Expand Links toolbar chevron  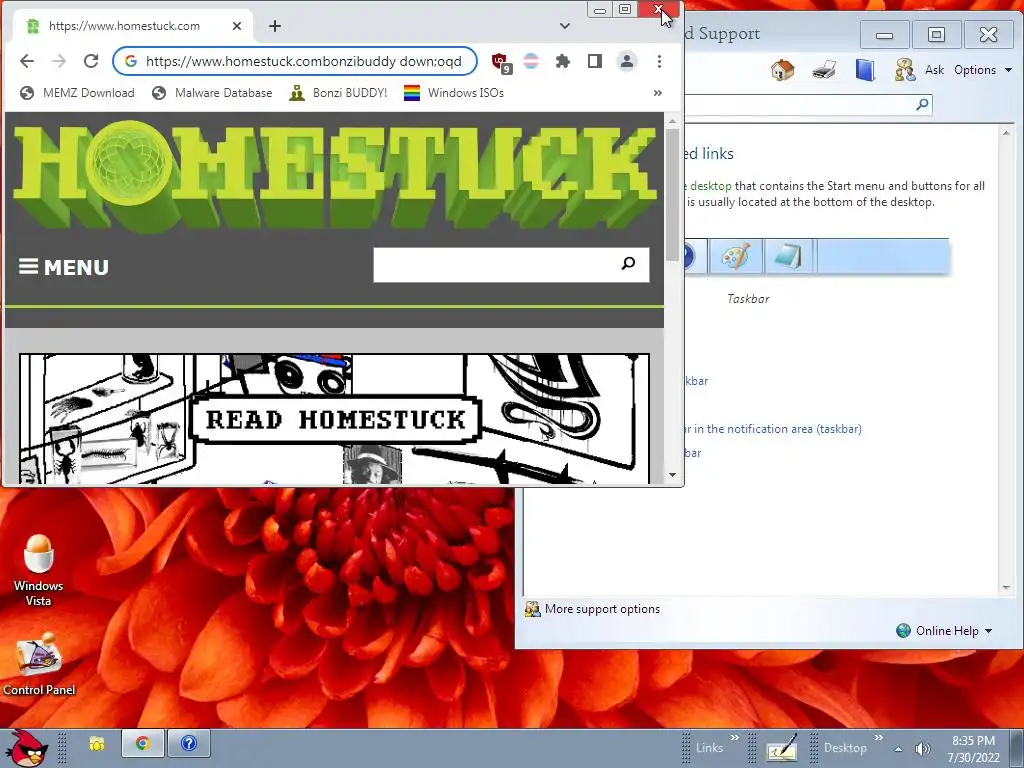[735, 738]
